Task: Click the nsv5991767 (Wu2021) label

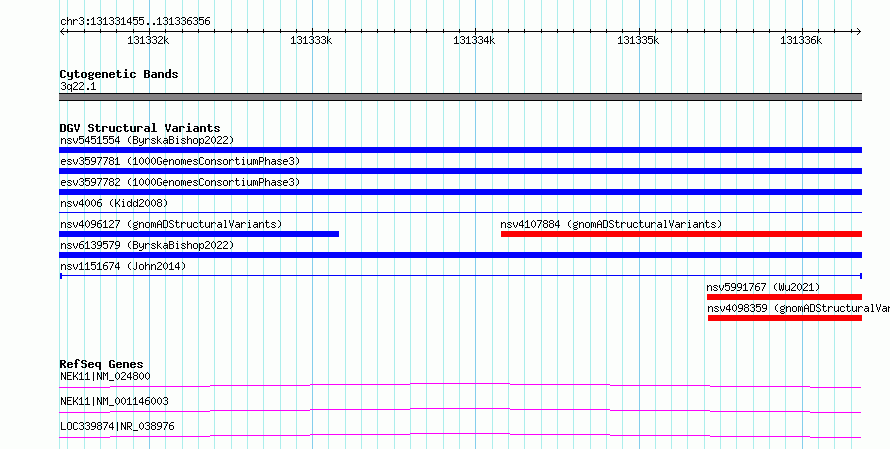Action: pyautogui.click(x=763, y=287)
